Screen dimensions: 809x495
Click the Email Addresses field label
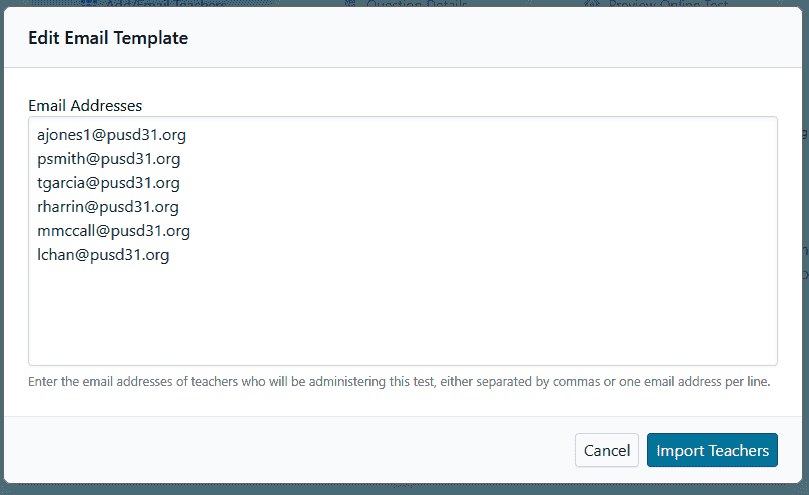click(x=85, y=105)
